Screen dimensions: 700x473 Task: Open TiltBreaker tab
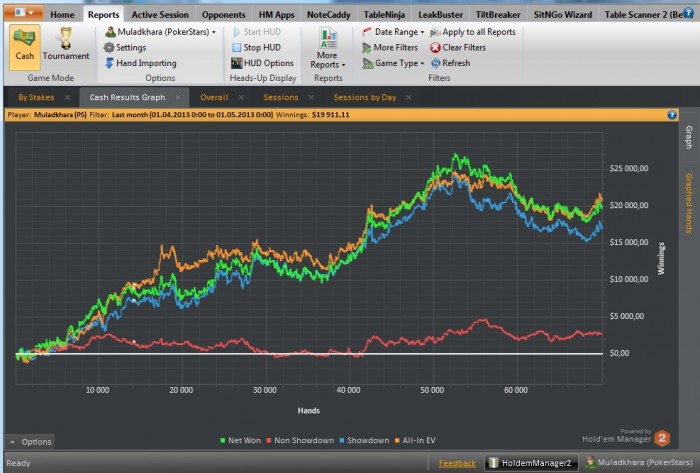click(x=498, y=15)
